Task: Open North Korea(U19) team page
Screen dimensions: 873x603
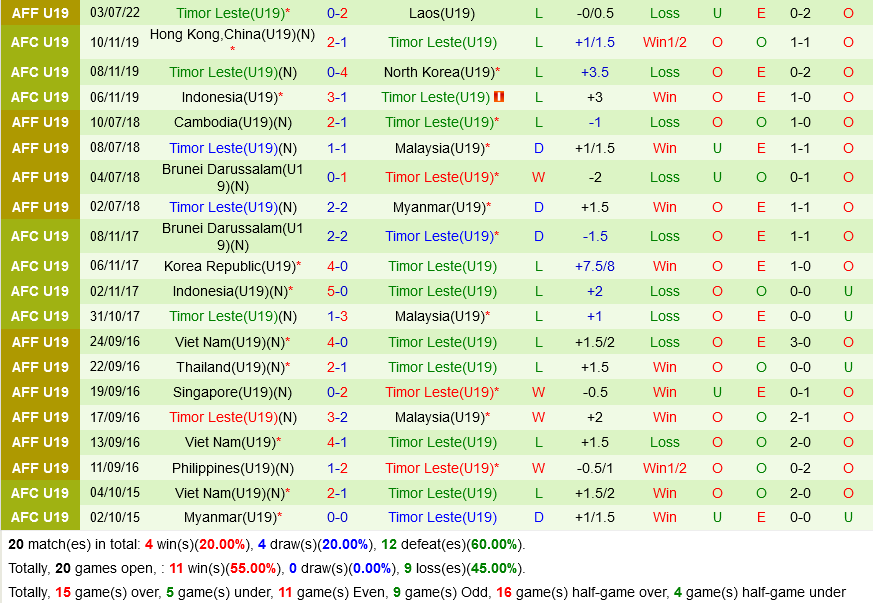Action: [x=439, y=72]
